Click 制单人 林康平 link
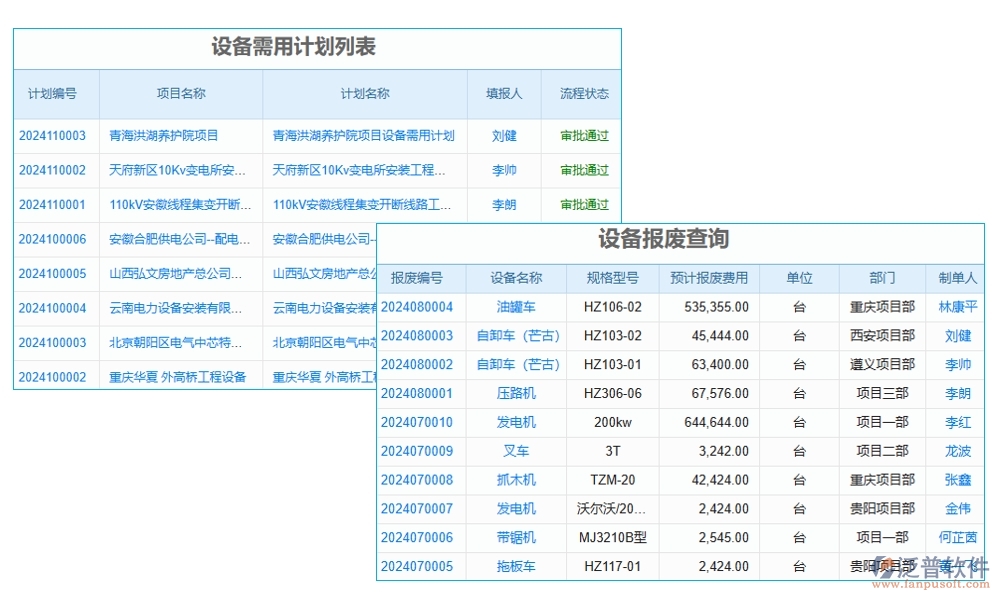Screen dimensions: 1000x600 (958, 307)
